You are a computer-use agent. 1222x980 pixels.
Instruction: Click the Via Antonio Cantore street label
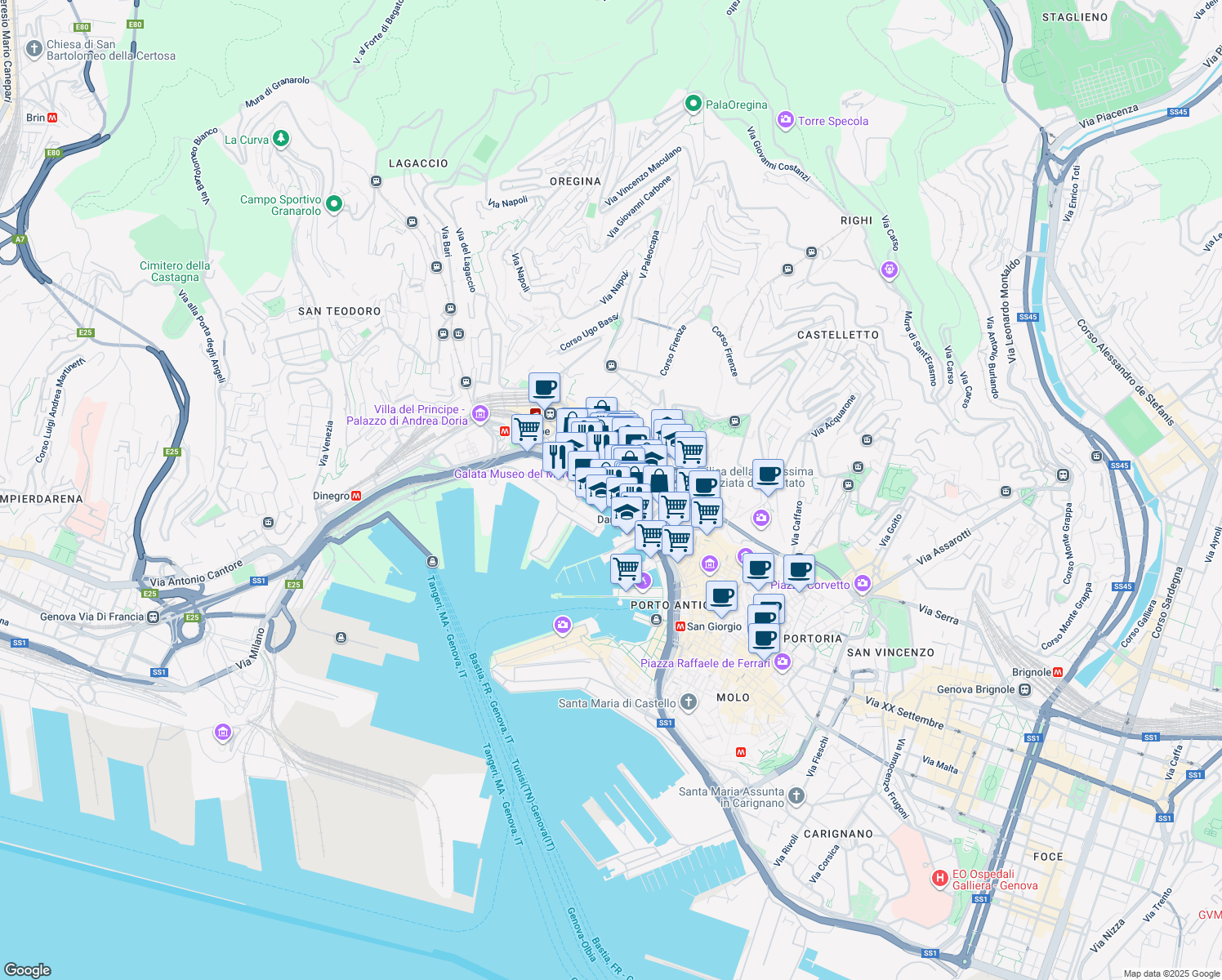pos(197,573)
